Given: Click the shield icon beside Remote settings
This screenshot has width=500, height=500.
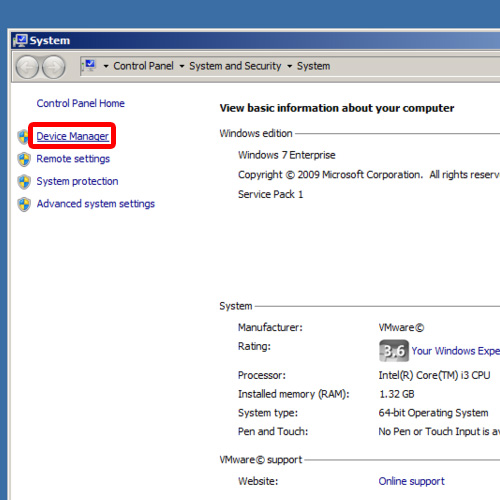Looking at the screenshot, I should point(24,159).
